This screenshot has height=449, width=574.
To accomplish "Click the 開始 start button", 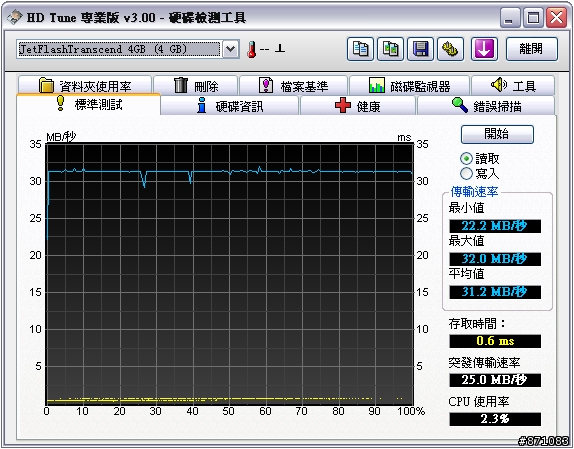I will (x=497, y=134).
